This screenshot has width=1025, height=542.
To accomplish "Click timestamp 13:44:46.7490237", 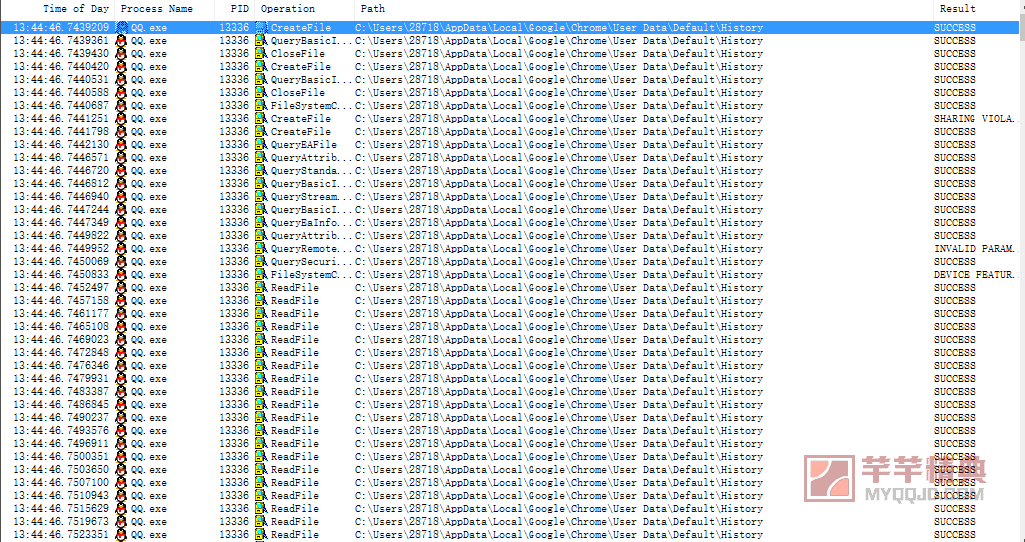I will coord(61,418).
